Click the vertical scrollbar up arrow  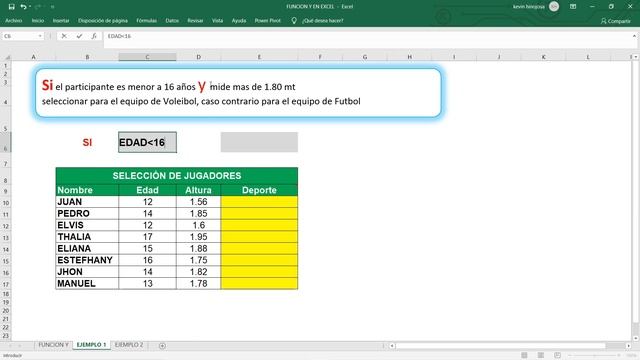(636, 57)
